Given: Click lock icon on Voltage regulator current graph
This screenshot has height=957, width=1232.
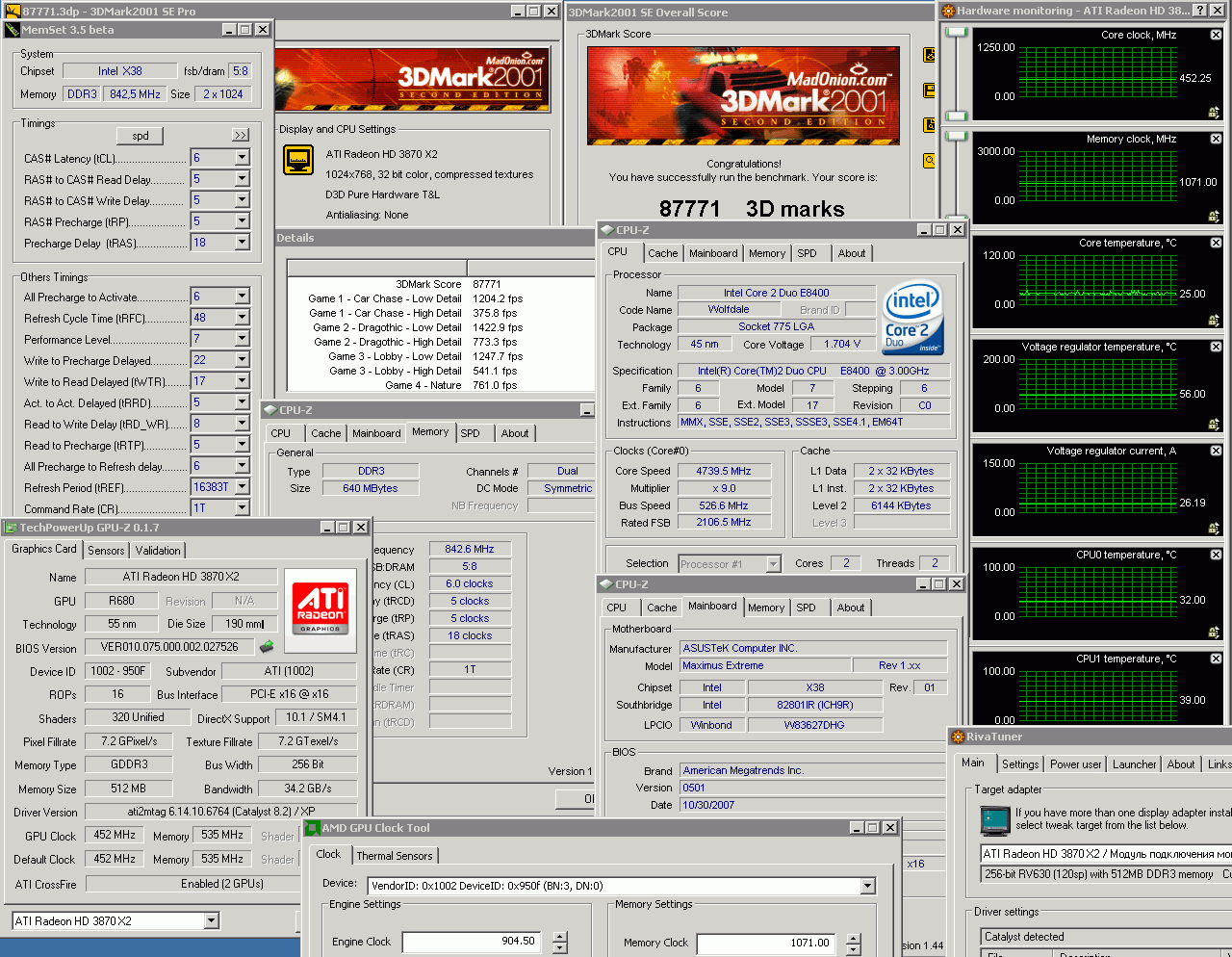Looking at the screenshot, I should pyautogui.click(x=1214, y=528).
